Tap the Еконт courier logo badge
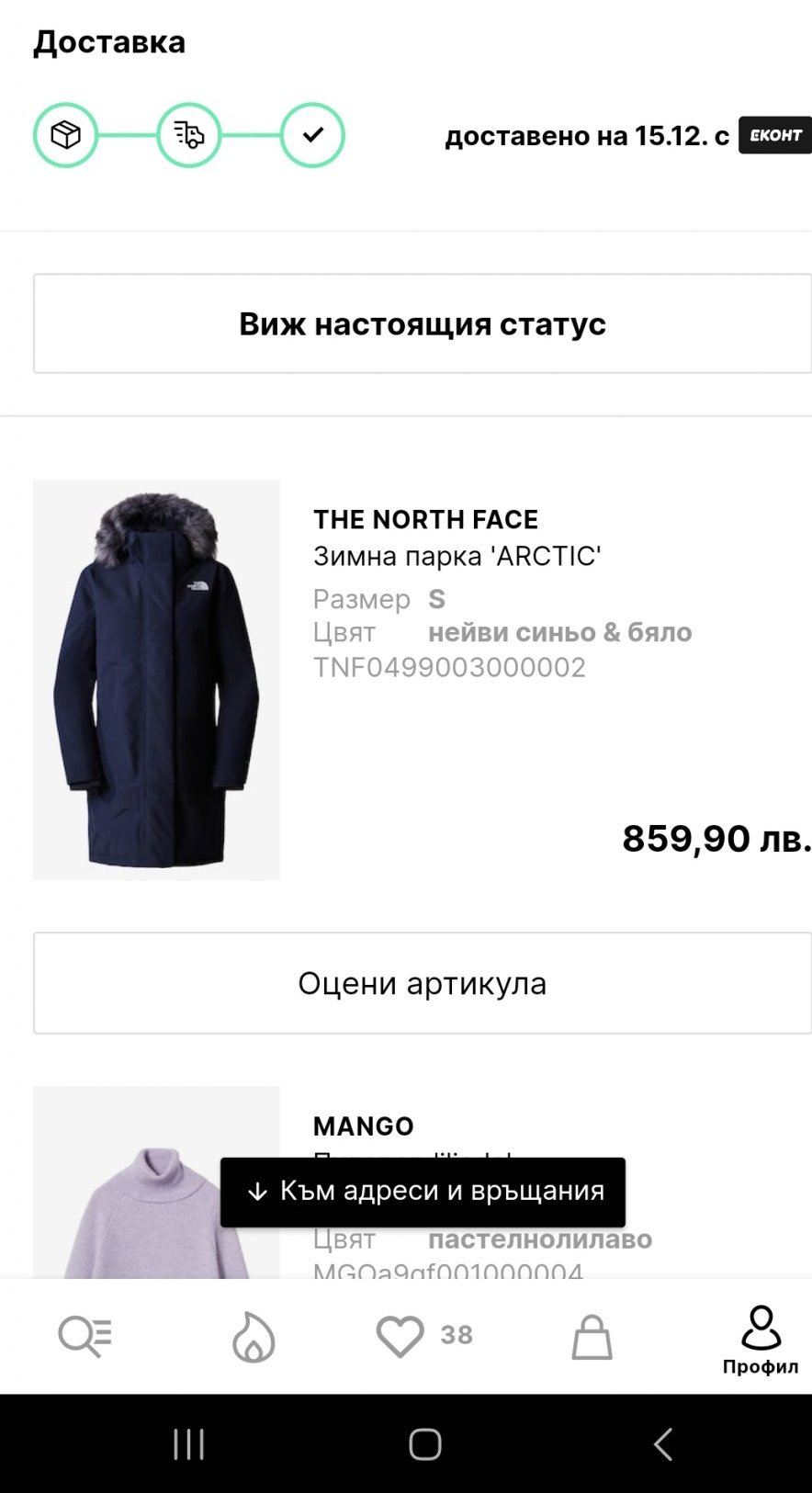The width and height of the screenshot is (812, 1493). [775, 135]
